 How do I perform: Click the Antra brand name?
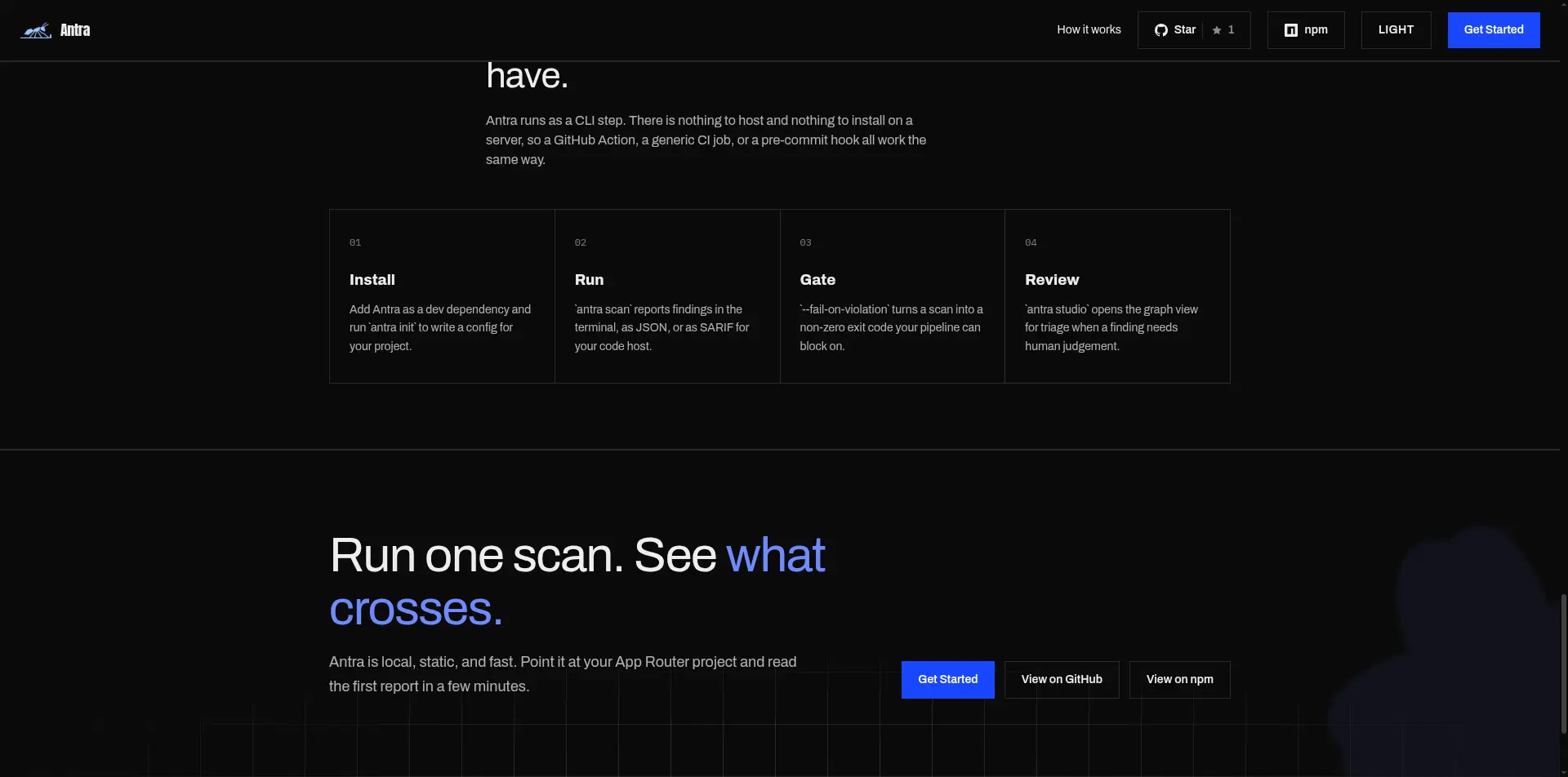coord(75,30)
